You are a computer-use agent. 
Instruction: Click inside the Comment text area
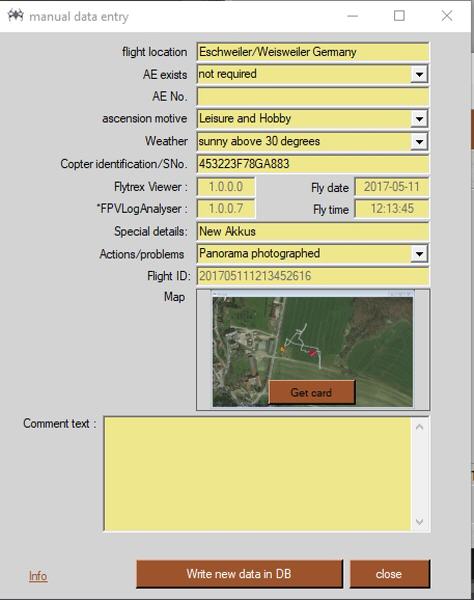[257, 474]
